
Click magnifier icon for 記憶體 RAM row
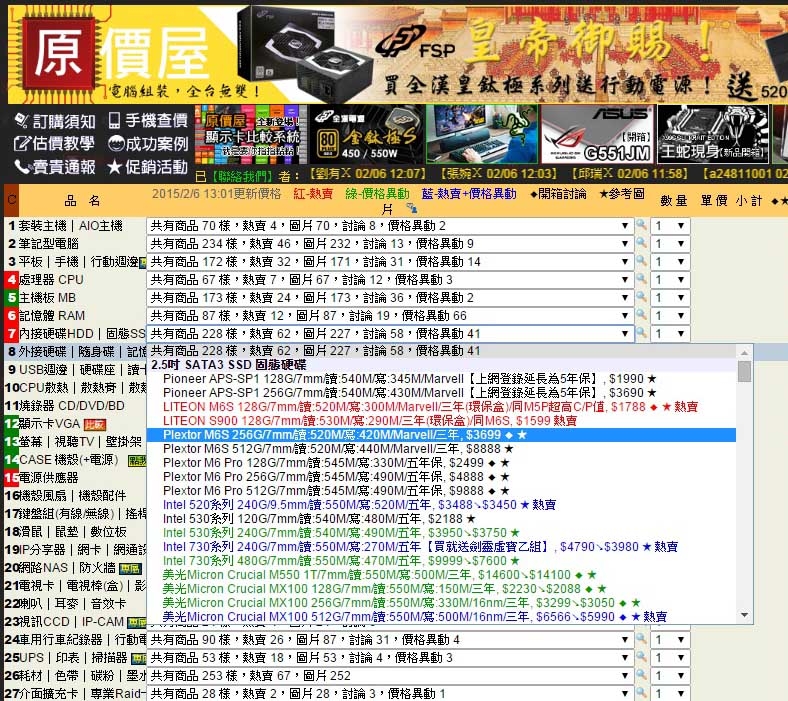[642, 316]
